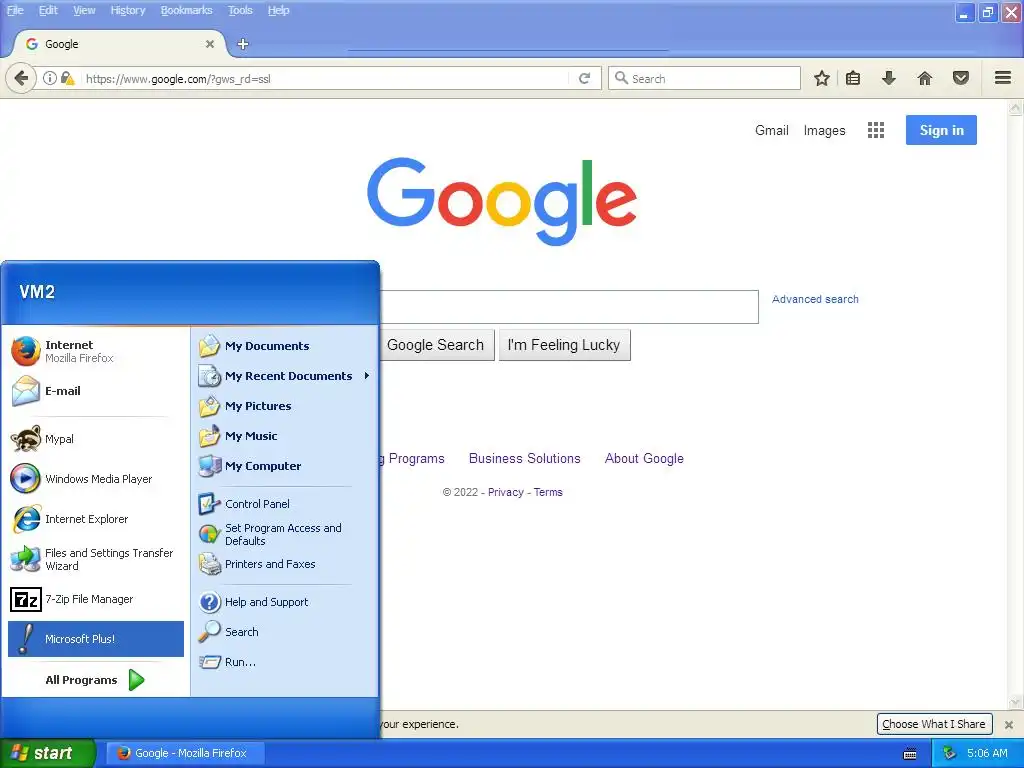Close the Google tab
Viewport: 1024px width, 768px height.
click(x=210, y=44)
